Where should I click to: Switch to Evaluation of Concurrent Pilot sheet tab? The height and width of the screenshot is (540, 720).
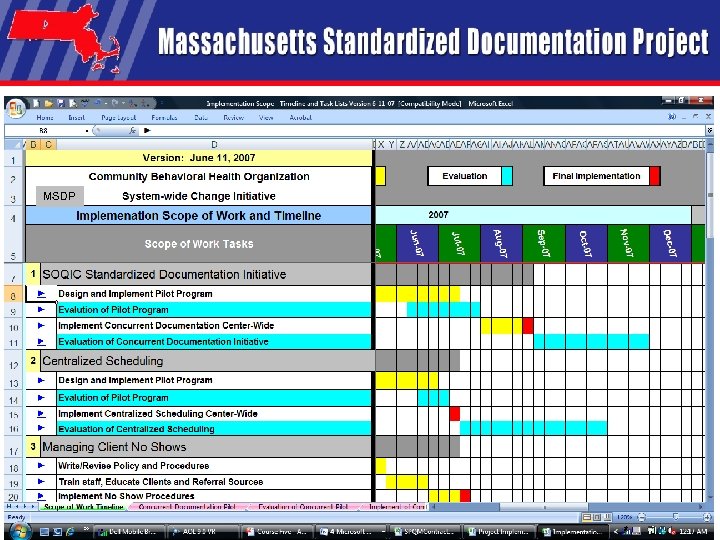coord(303,507)
